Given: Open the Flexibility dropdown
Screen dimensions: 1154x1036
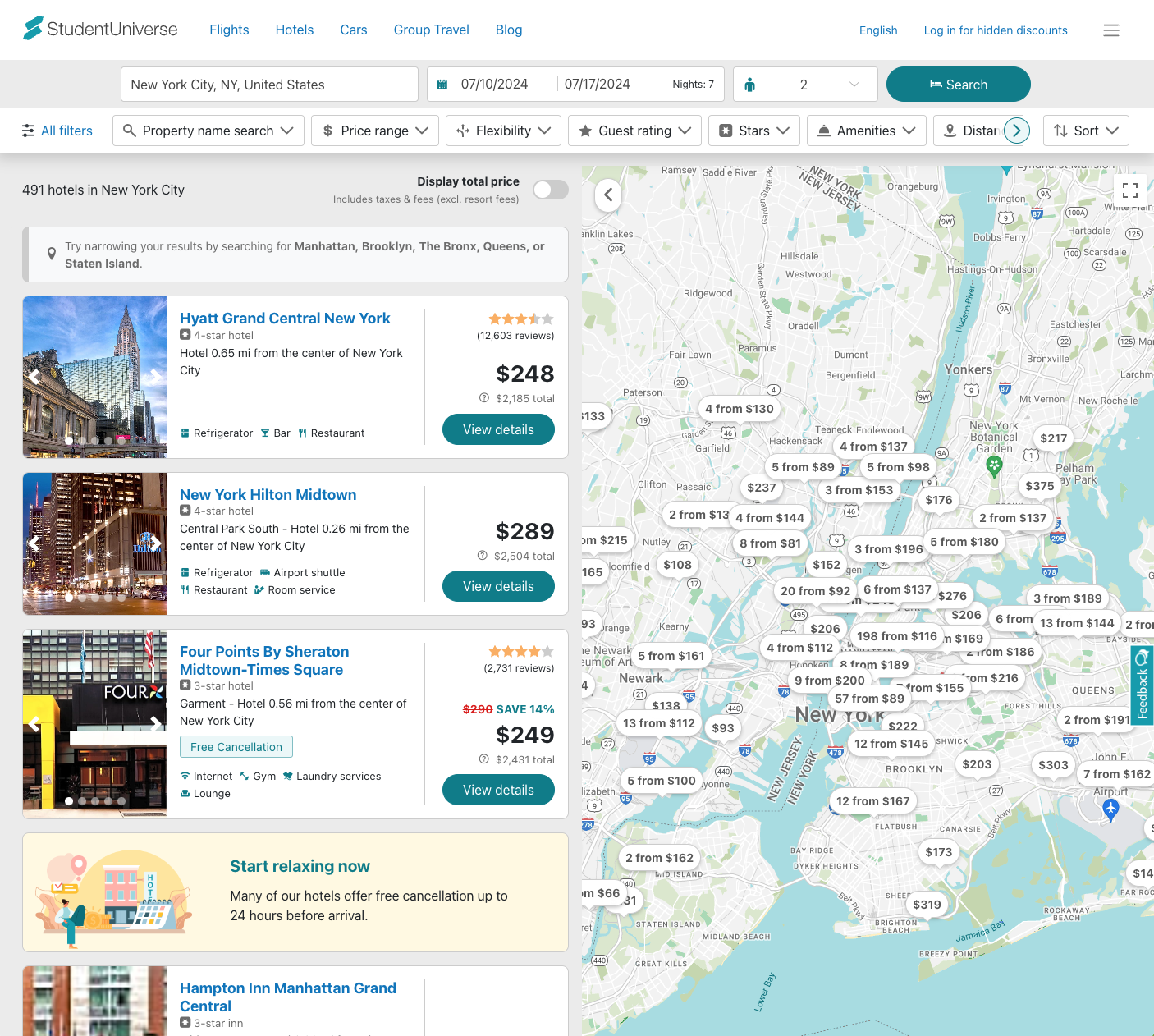Looking at the screenshot, I should point(503,131).
